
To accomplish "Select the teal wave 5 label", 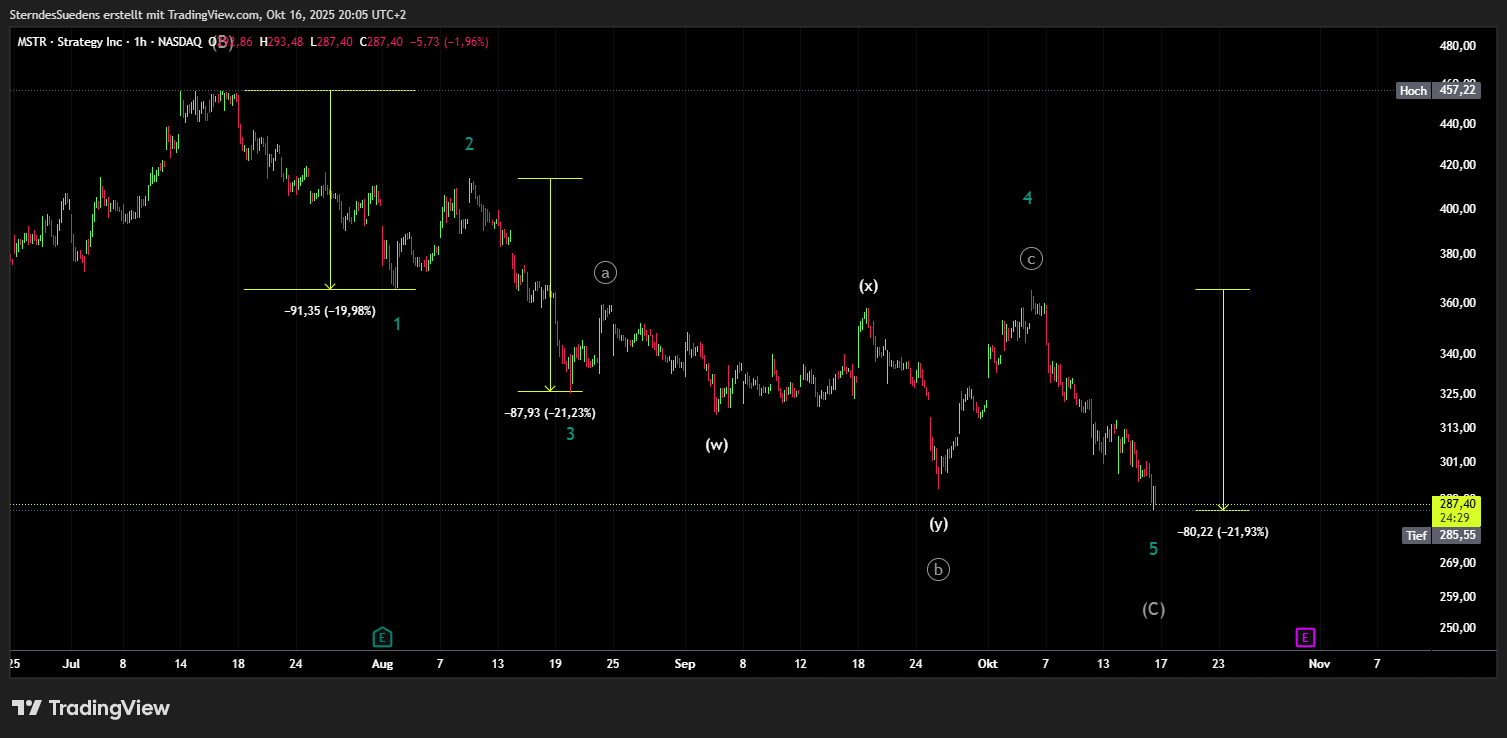I will pyautogui.click(x=1153, y=549).
